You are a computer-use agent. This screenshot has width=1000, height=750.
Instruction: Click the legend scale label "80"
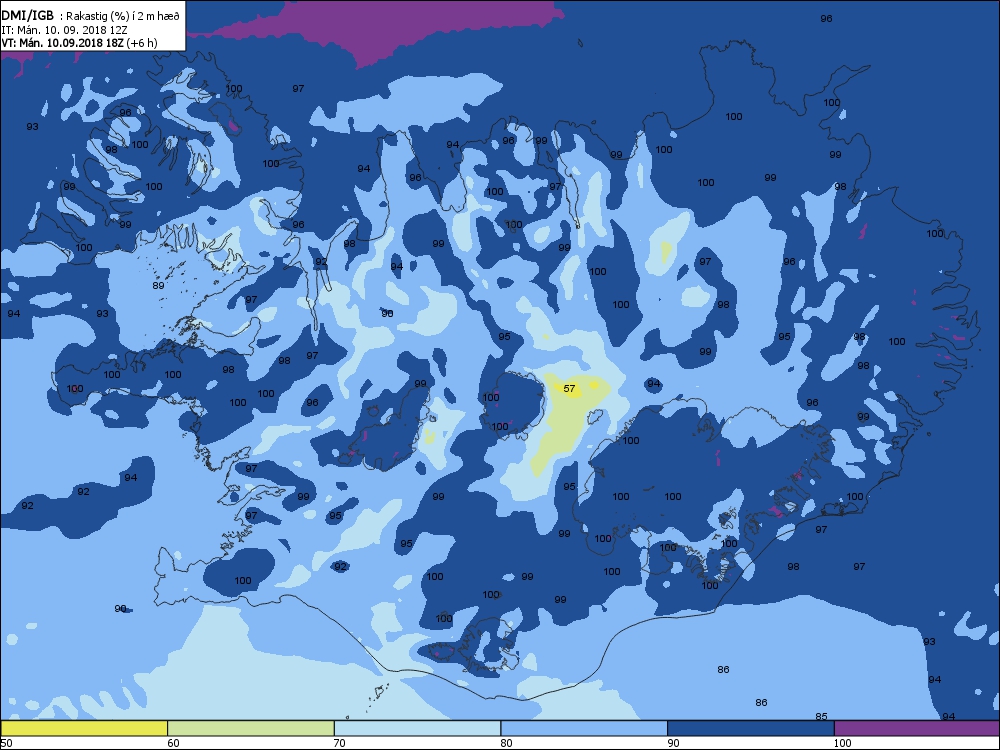point(506,743)
